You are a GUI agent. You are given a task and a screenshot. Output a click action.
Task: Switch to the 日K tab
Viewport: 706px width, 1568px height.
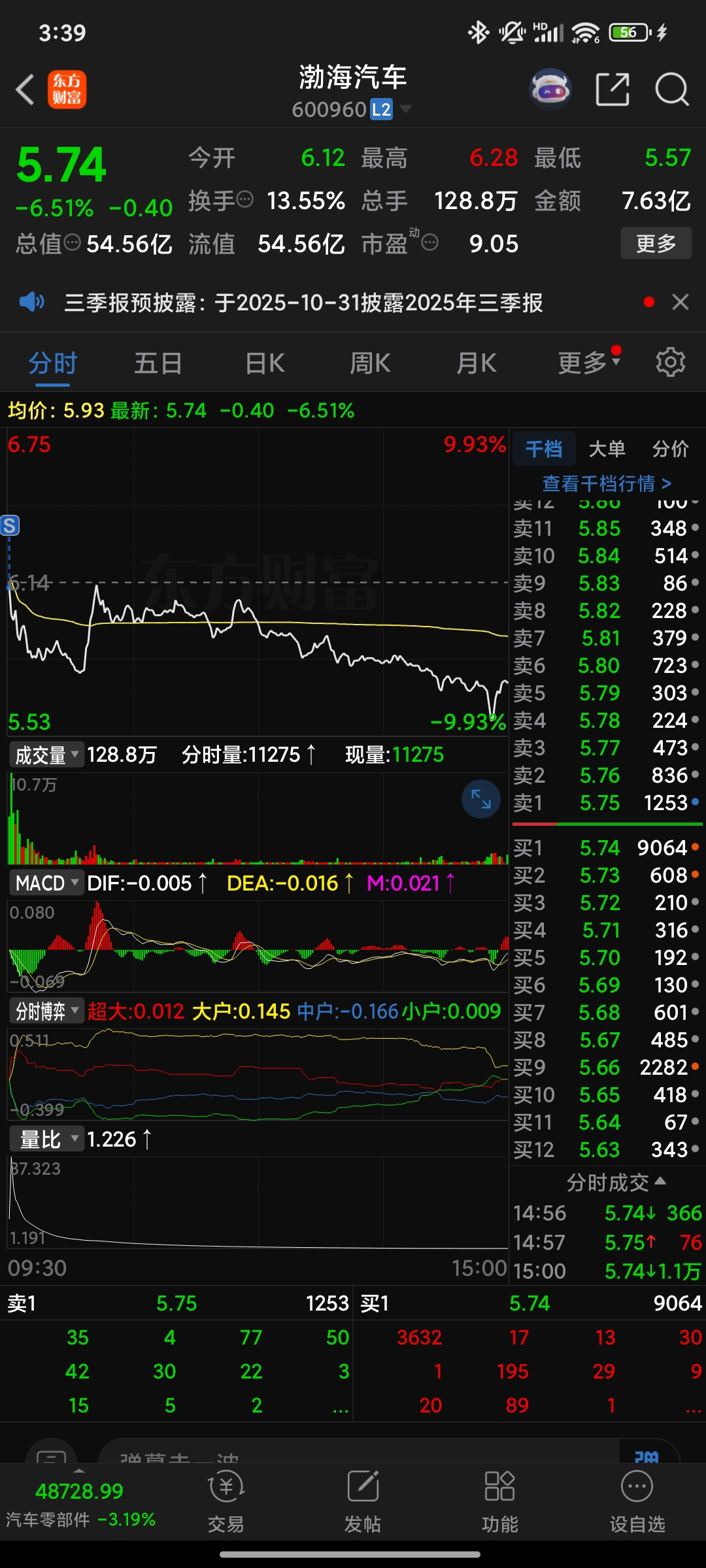265,363
